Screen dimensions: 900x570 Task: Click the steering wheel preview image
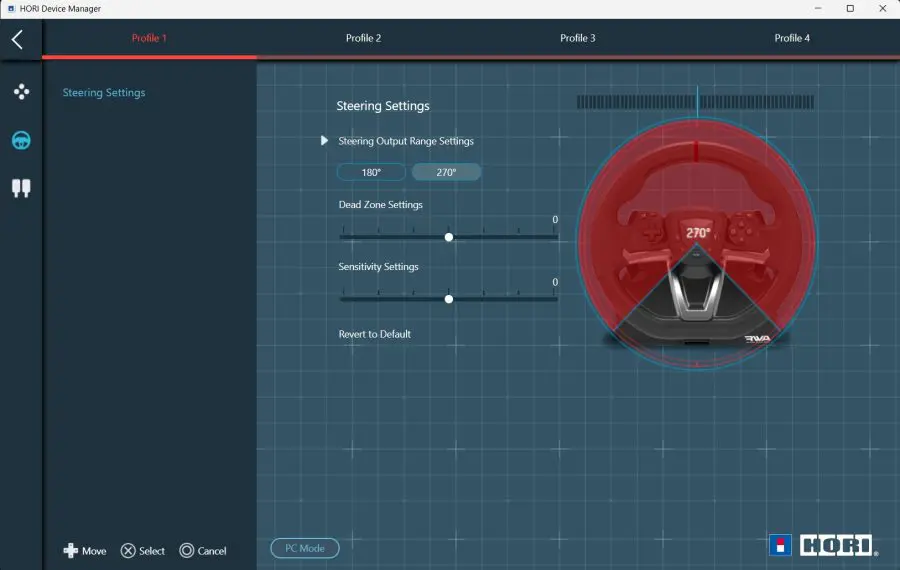point(696,243)
